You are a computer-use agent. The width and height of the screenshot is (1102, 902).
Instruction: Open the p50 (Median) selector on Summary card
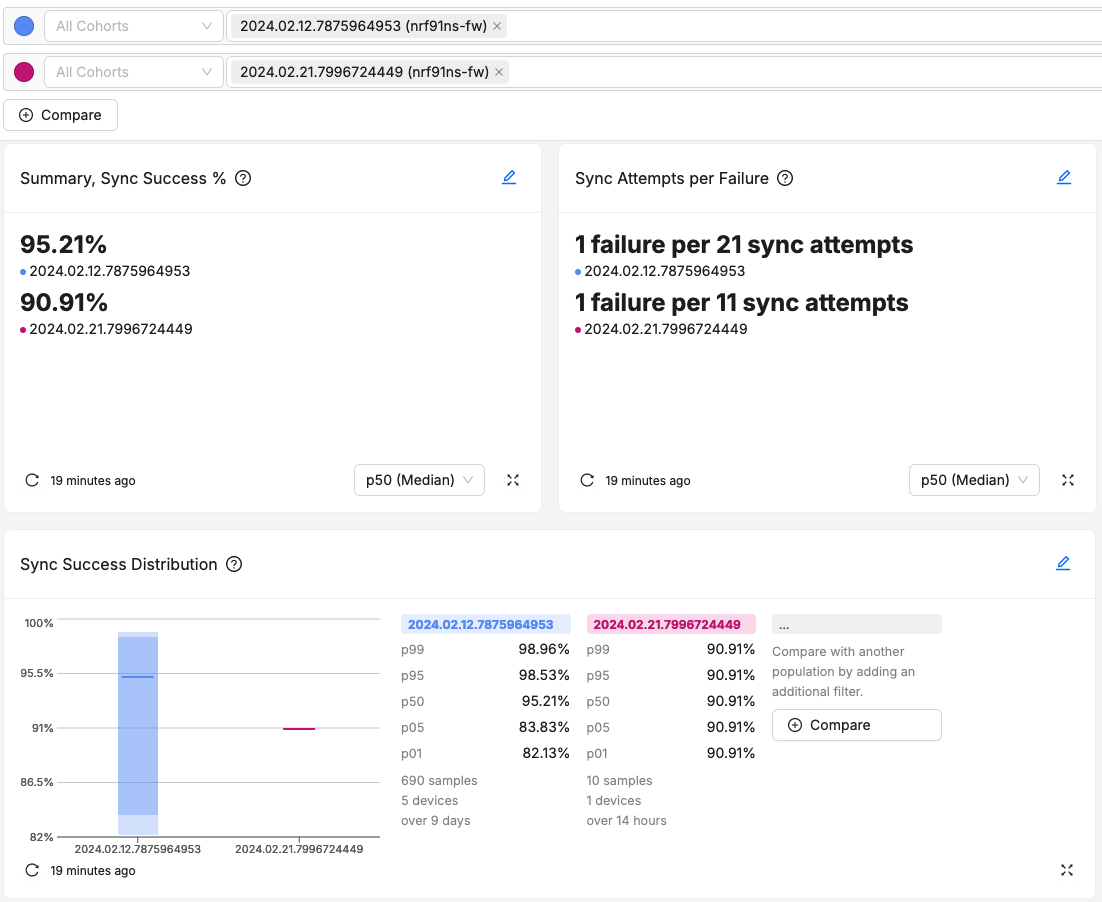419,480
